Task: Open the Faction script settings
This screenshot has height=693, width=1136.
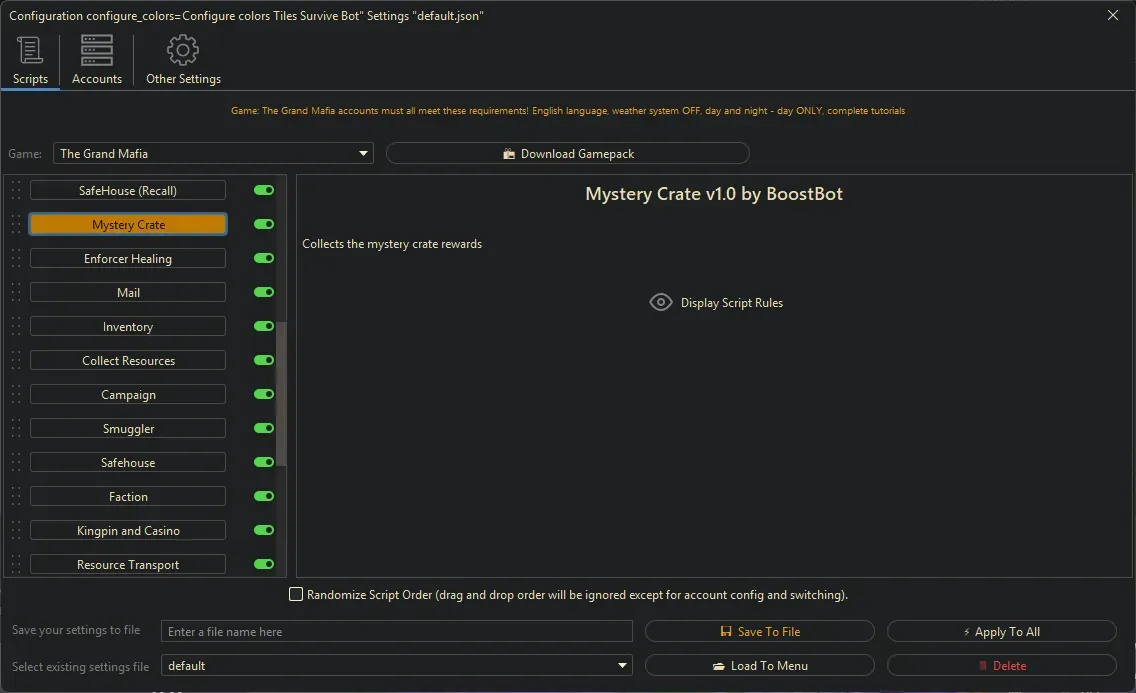Action: 128,497
